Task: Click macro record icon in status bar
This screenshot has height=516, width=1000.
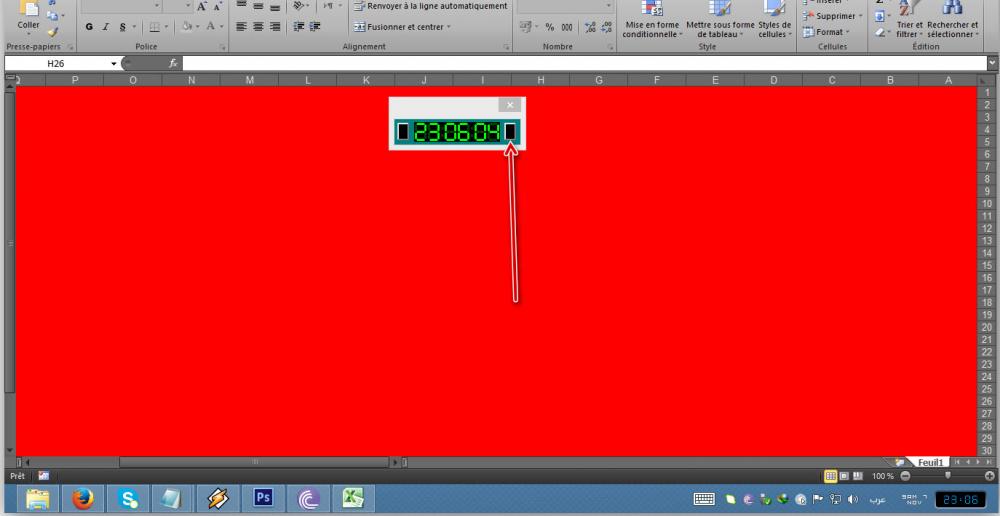Action: click(x=44, y=476)
